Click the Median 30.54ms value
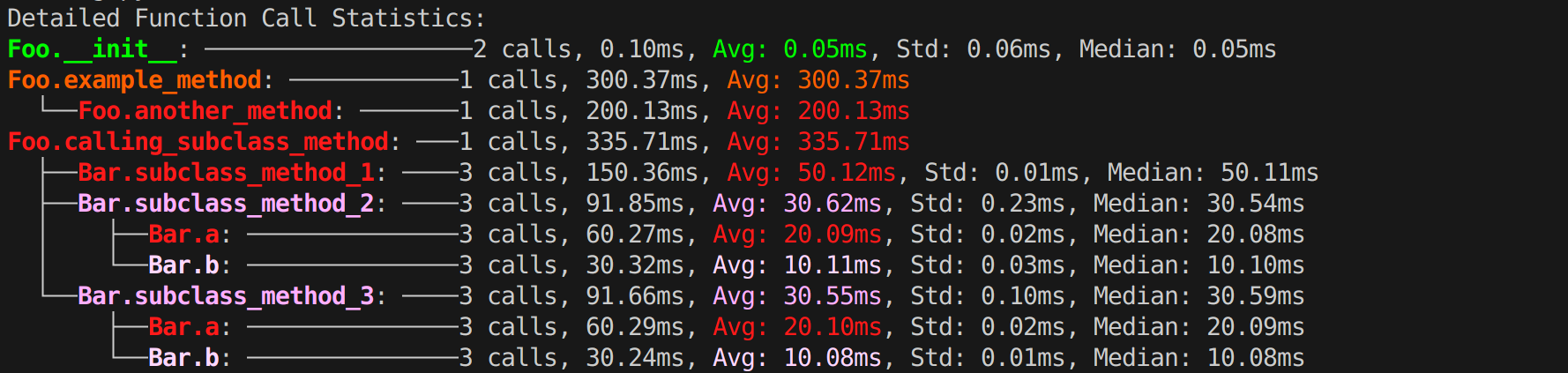1568x373 pixels. click(1256, 204)
